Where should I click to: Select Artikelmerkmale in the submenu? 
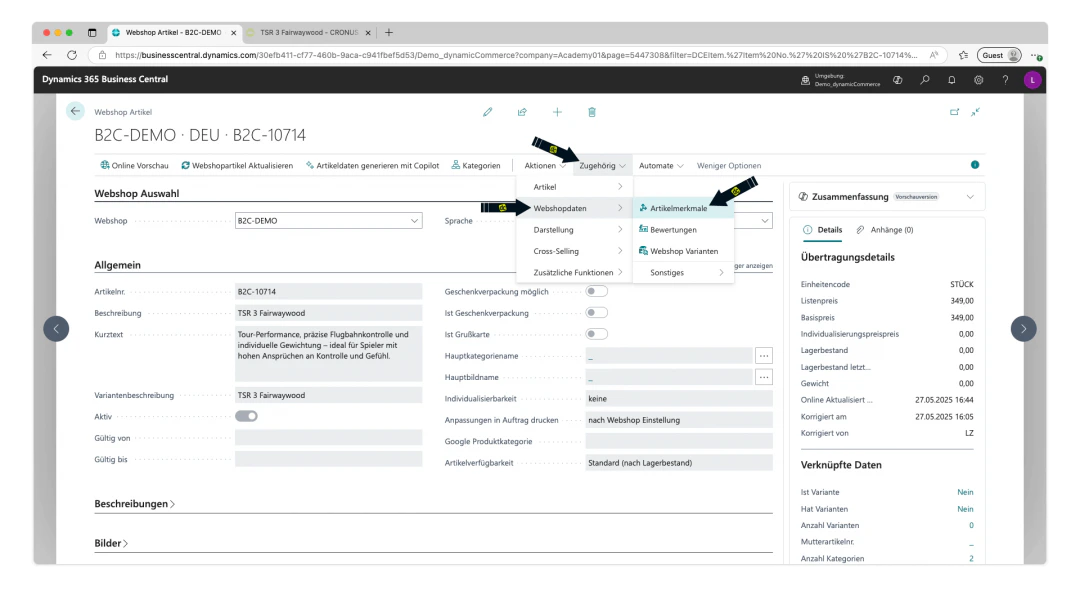tap(683, 208)
